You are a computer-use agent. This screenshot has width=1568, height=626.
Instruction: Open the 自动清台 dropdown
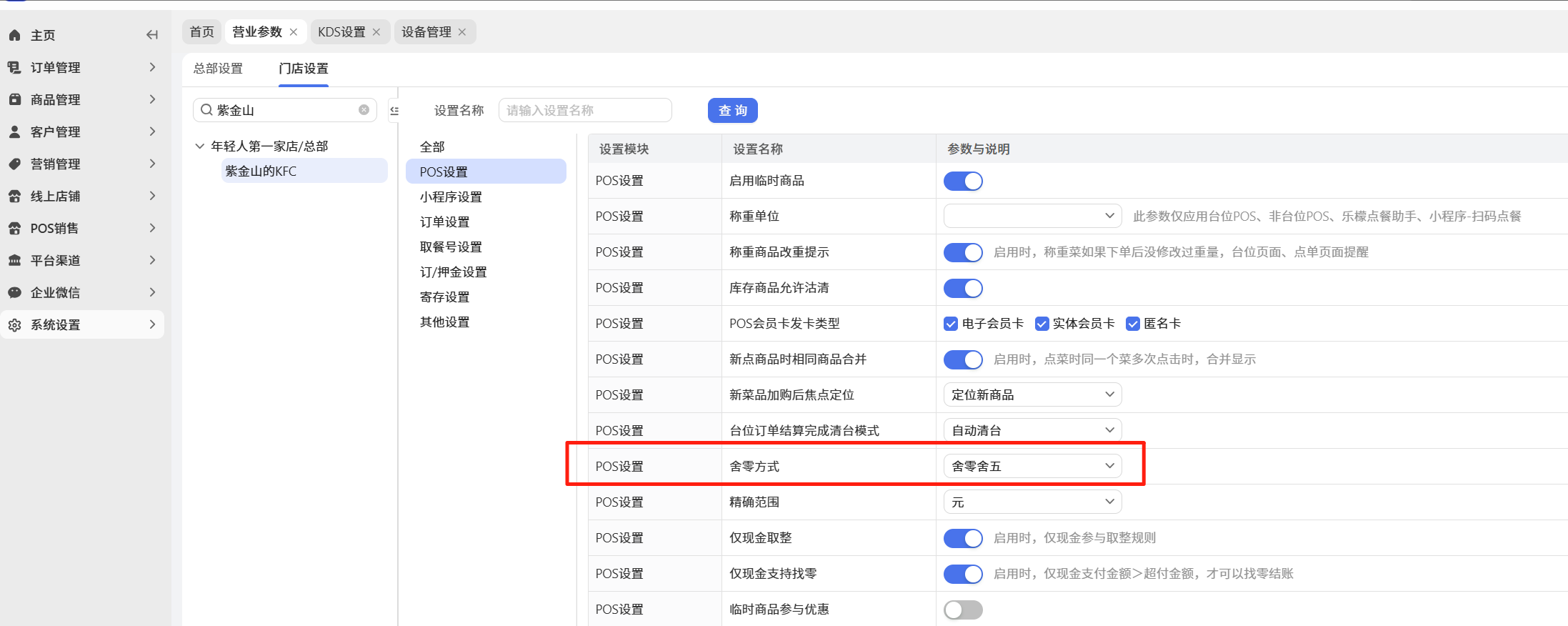point(1032,430)
